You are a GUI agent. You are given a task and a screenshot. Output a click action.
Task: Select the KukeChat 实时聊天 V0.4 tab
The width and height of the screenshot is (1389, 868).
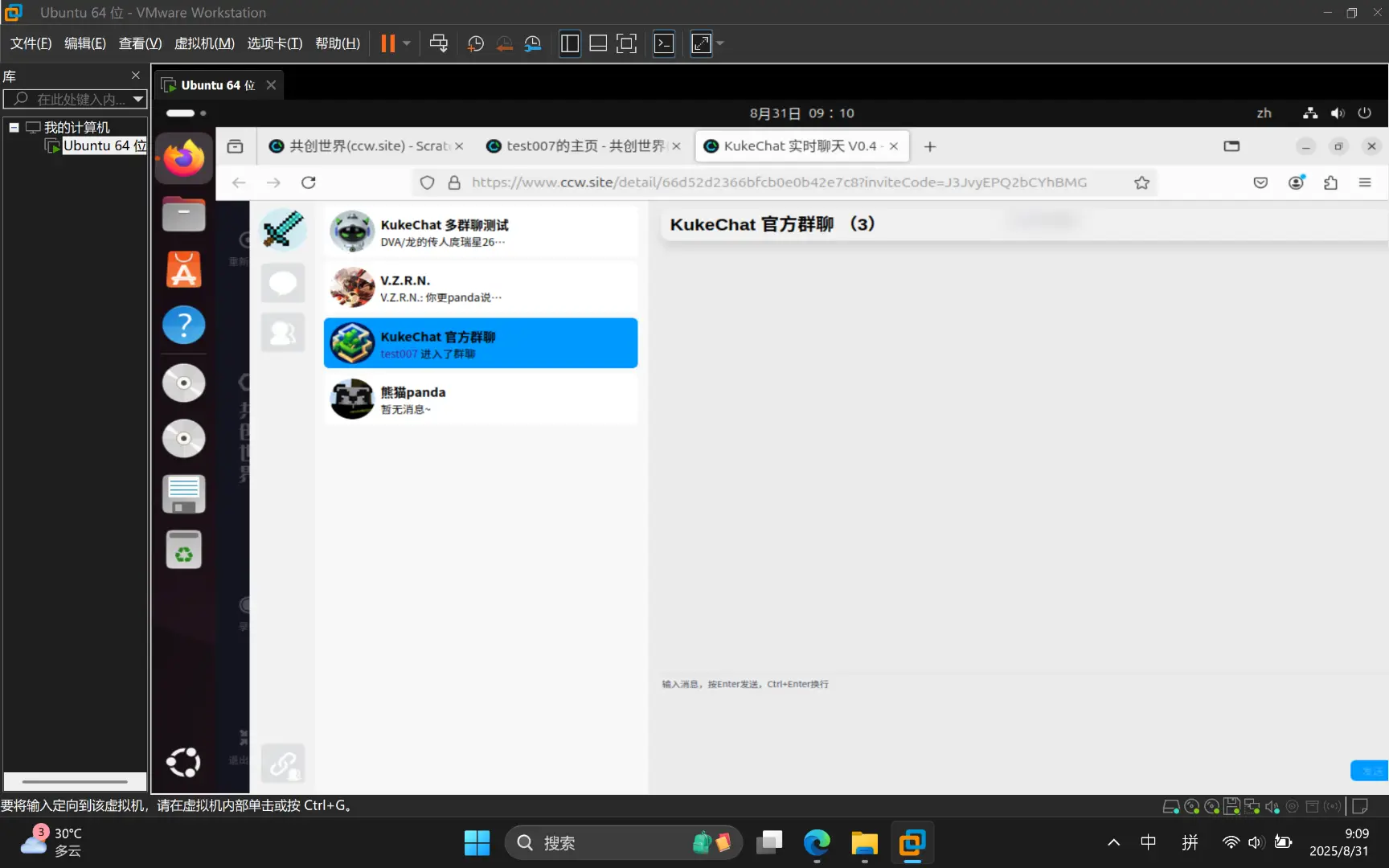click(x=801, y=146)
